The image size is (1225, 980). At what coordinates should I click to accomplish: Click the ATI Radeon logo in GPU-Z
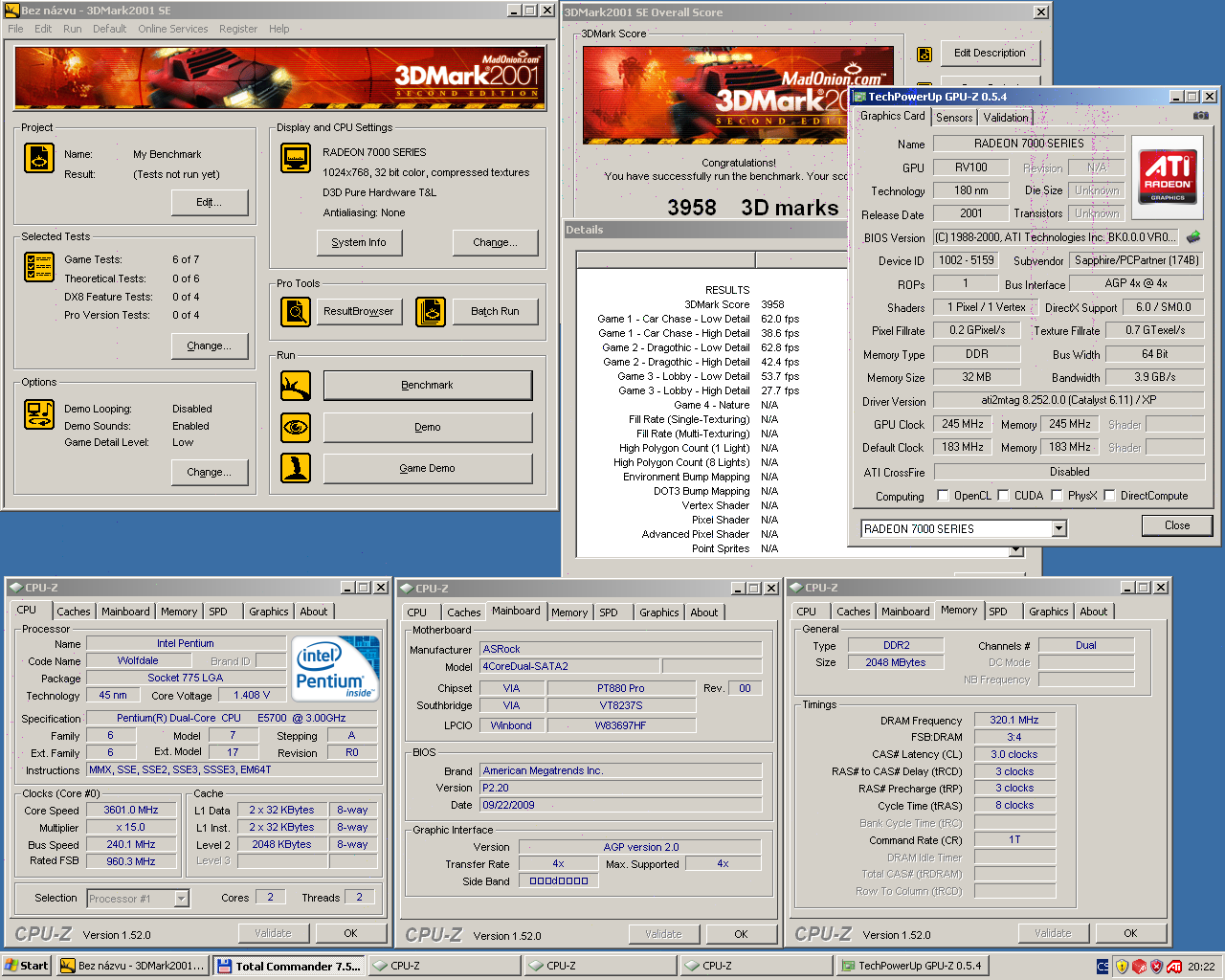pos(1168,176)
